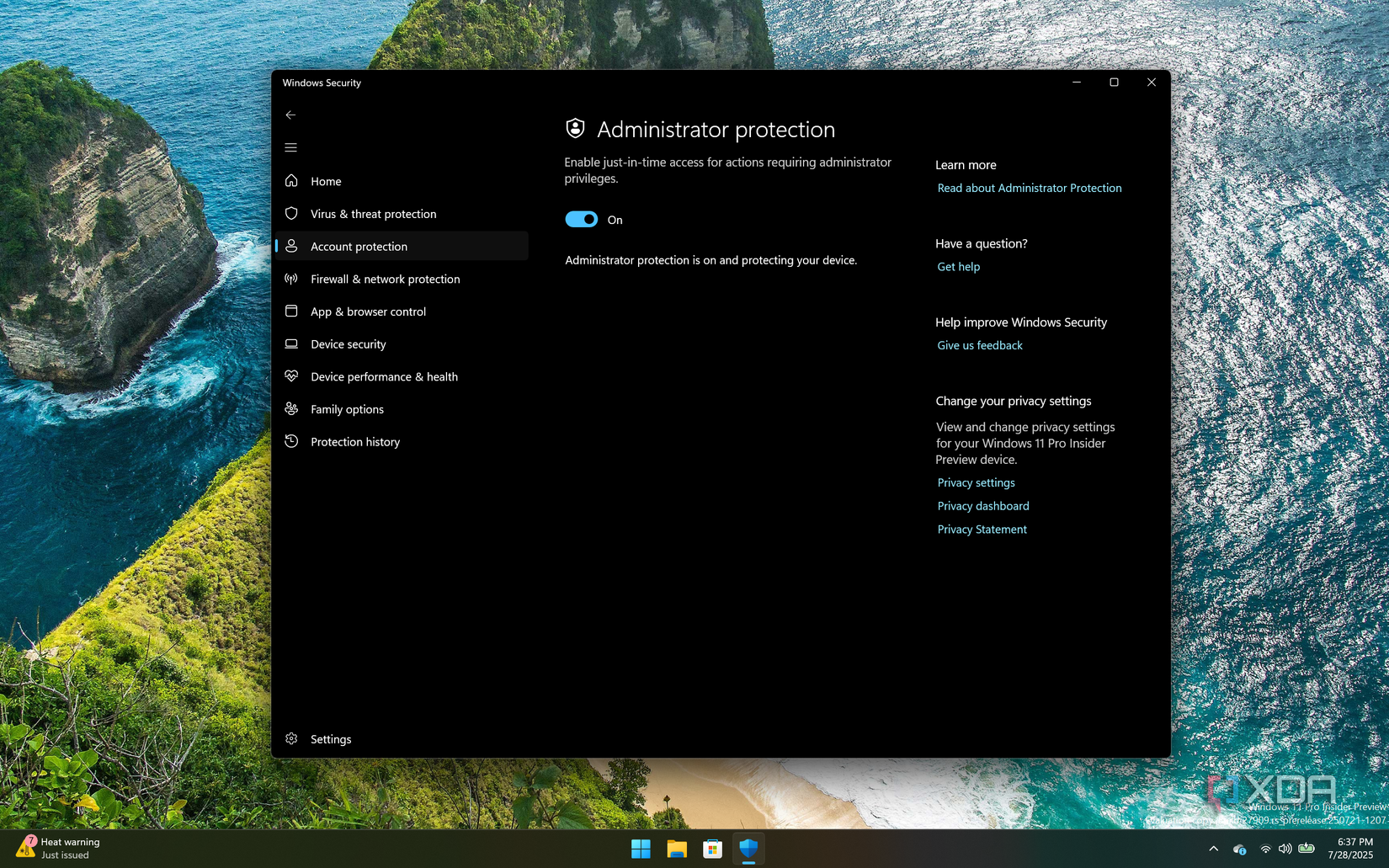
Task: Open Protection history using the clock icon
Action: pyautogui.click(x=290, y=441)
